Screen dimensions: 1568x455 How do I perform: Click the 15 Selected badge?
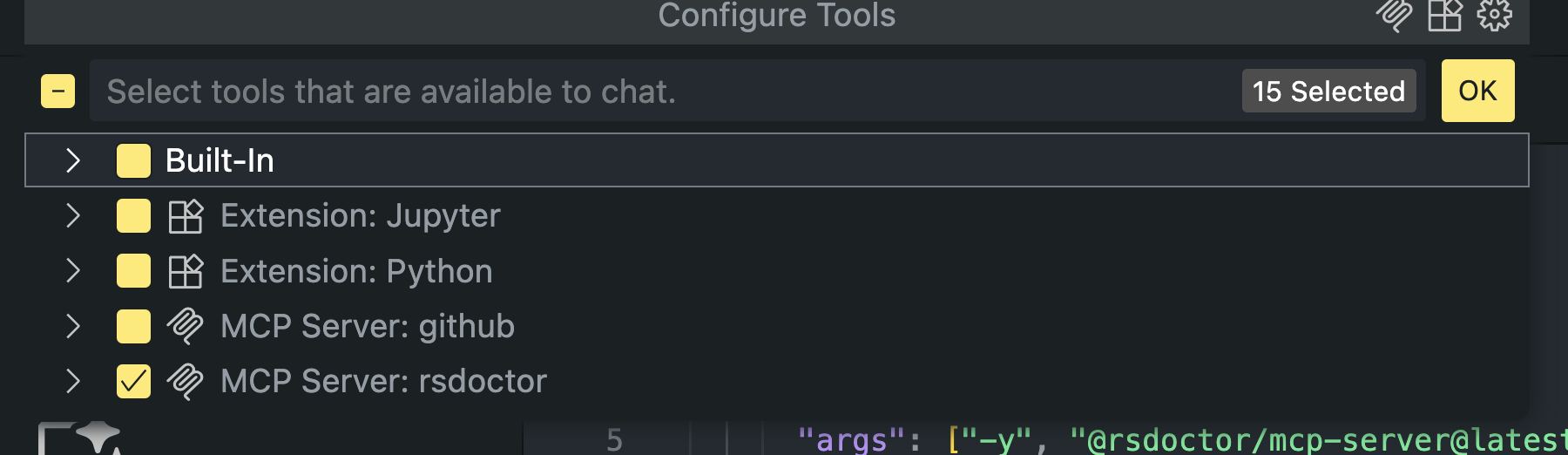tap(1328, 92)
